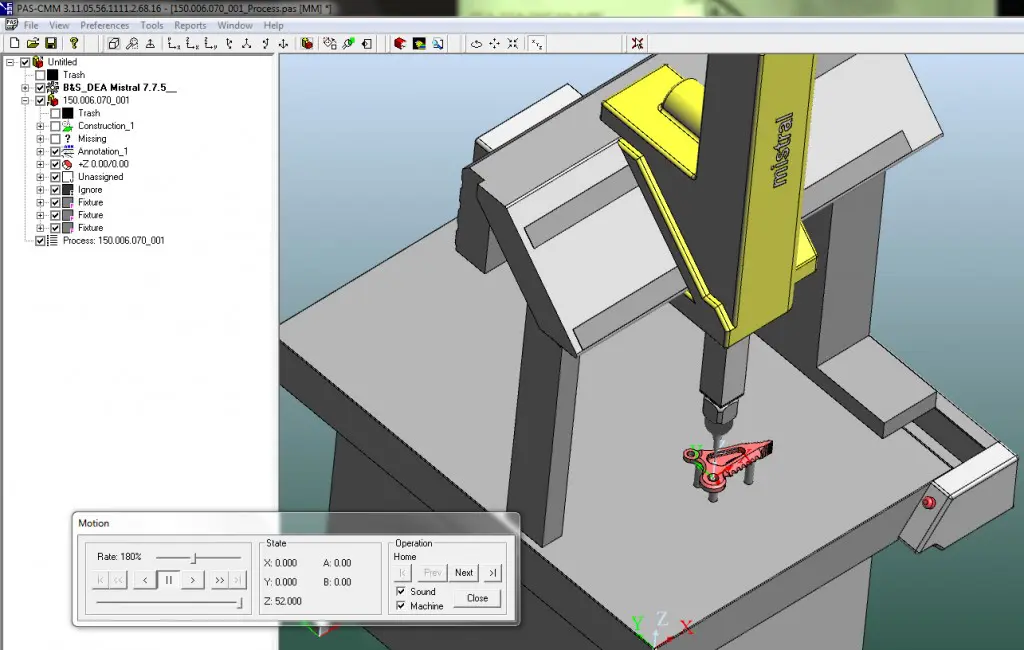Click the red crossed tool icon
Viewport: 1024px width, 650px height.
(x=637, y=44)
